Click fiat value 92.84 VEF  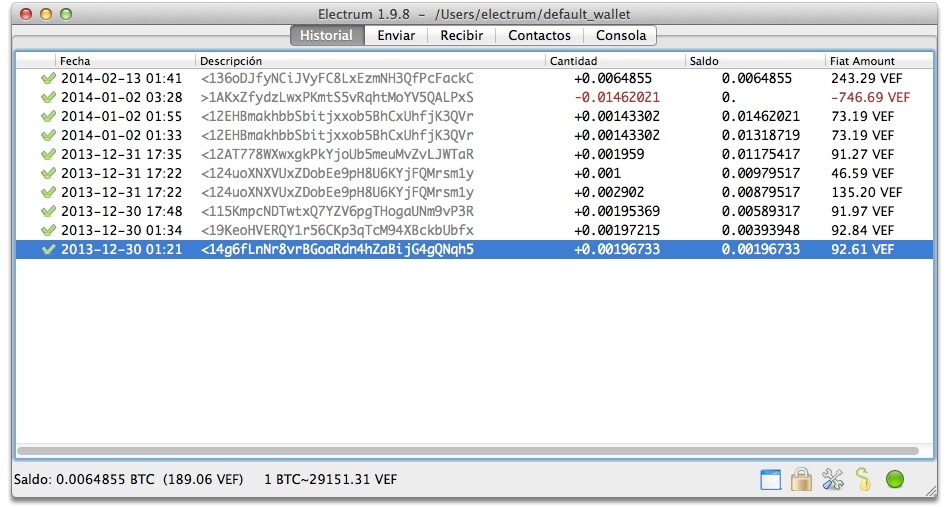[x=862, y=230]
